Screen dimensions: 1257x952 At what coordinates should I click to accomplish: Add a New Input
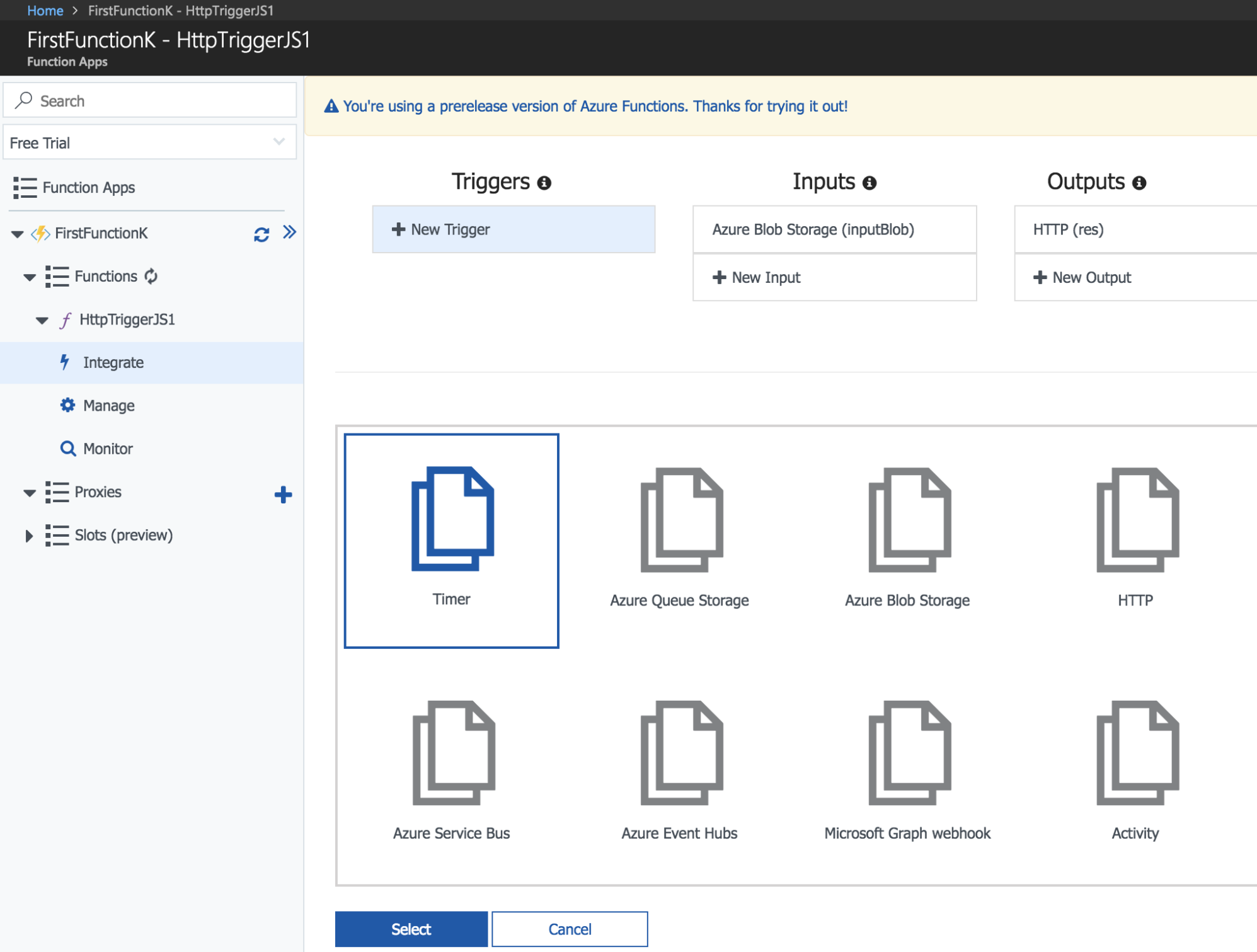pos(834,277)
